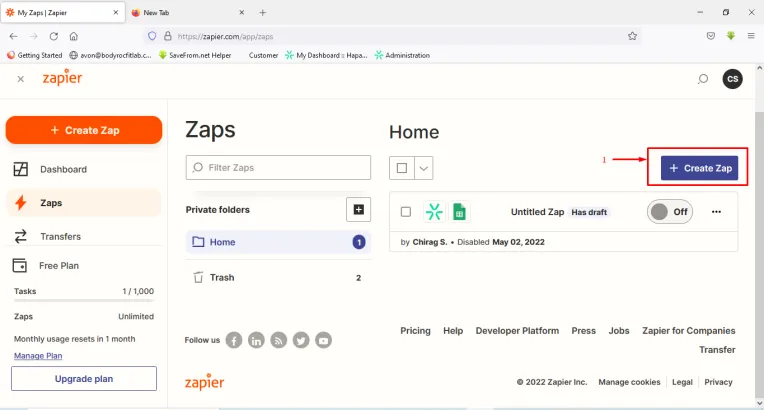The width and height of the screenshot is (764, 410).
Task: Open Zapier's Twitter page icon
Action: click(301, 340)
